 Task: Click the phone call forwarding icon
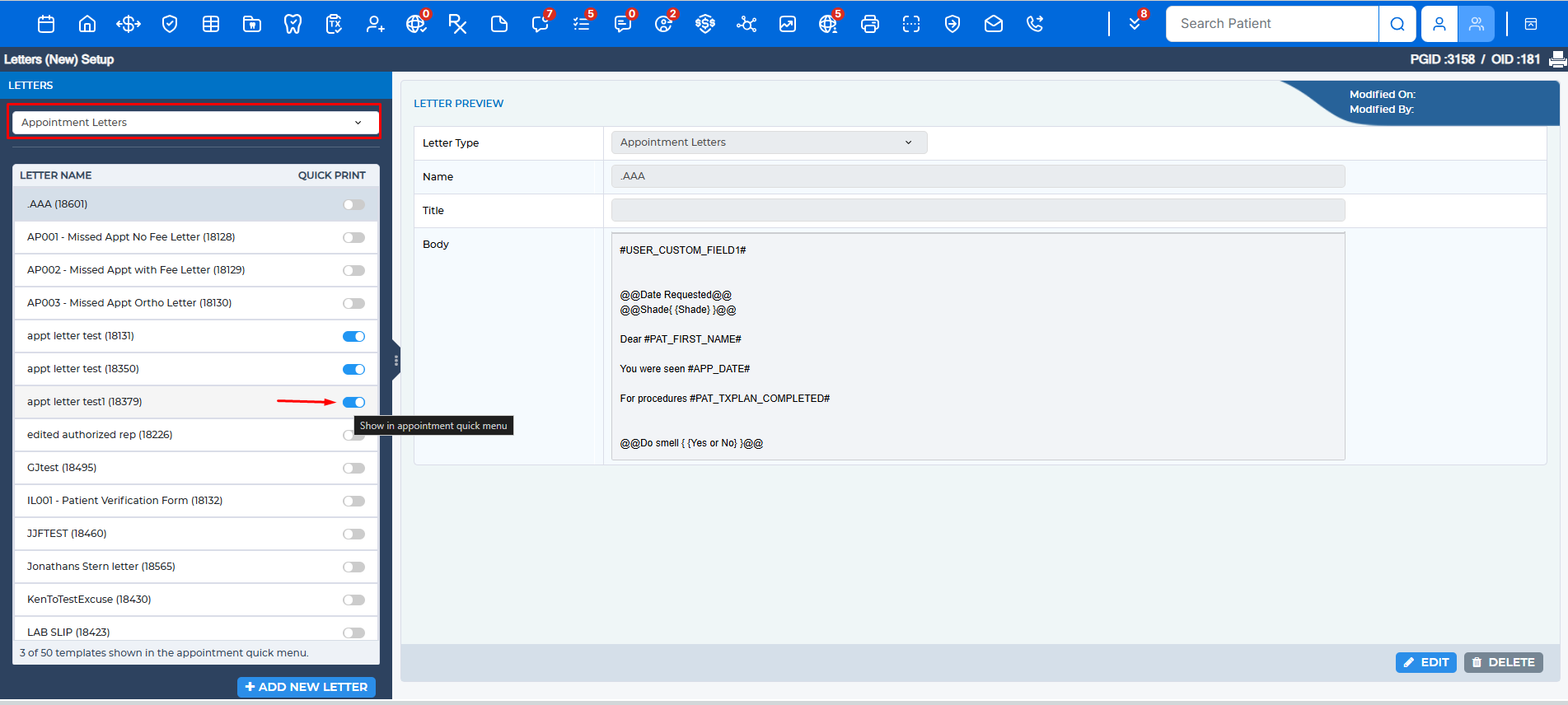1035,24
